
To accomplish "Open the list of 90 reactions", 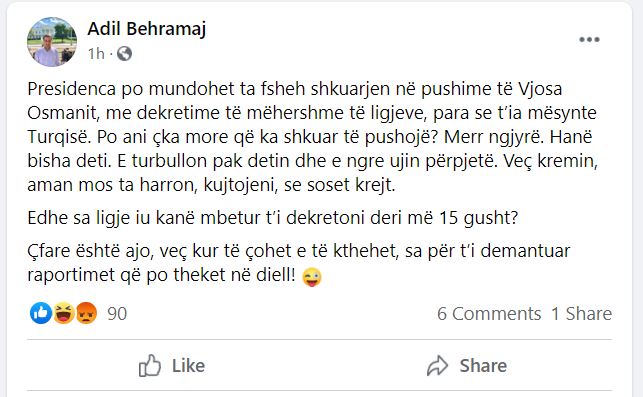I will [x=117, y=314].
